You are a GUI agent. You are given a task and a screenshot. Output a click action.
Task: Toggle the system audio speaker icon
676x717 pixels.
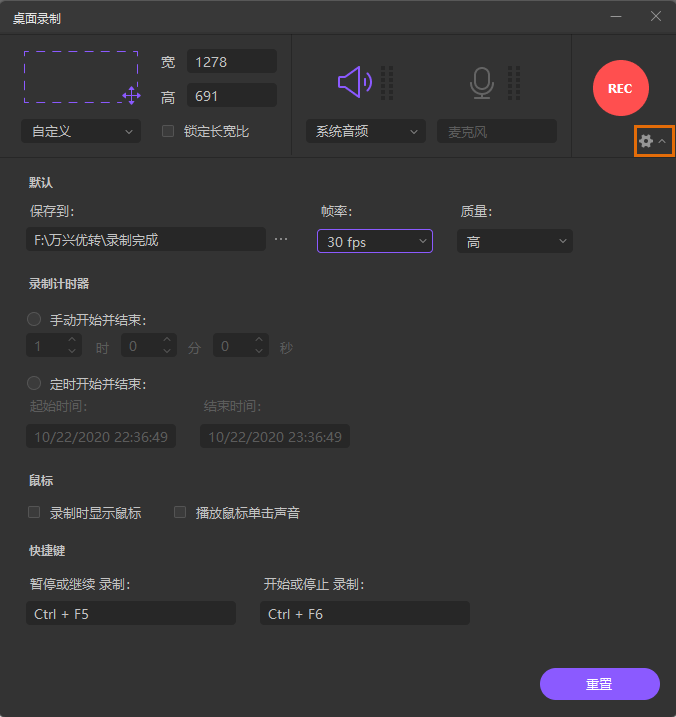tap(354, 82)
